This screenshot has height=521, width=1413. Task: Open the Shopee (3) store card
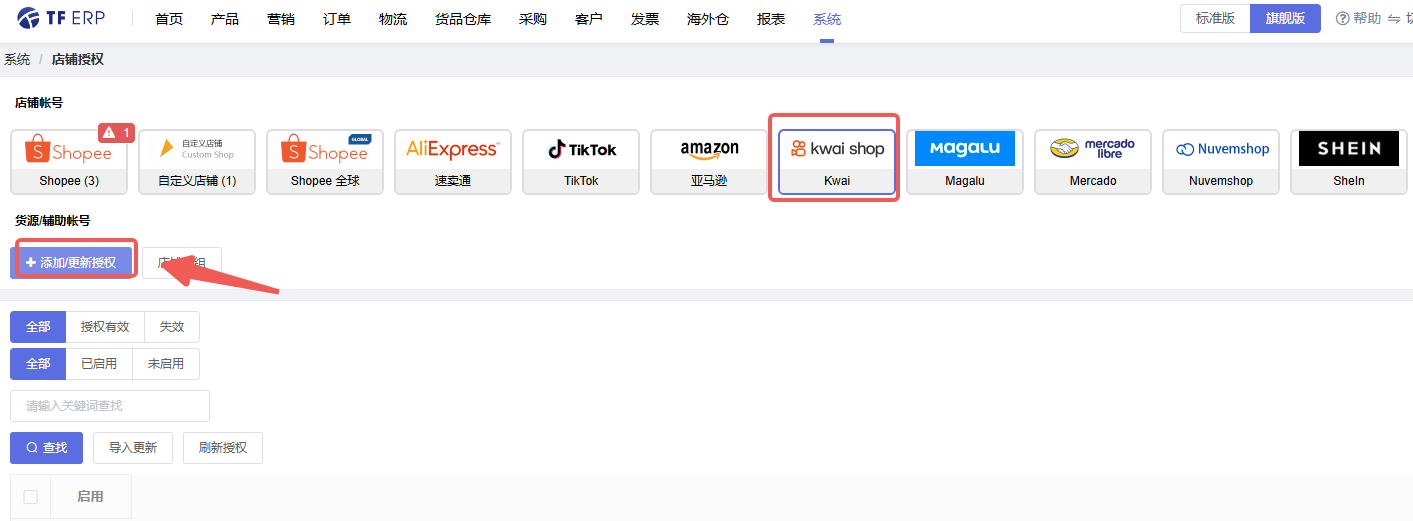(x=69, y=162)
